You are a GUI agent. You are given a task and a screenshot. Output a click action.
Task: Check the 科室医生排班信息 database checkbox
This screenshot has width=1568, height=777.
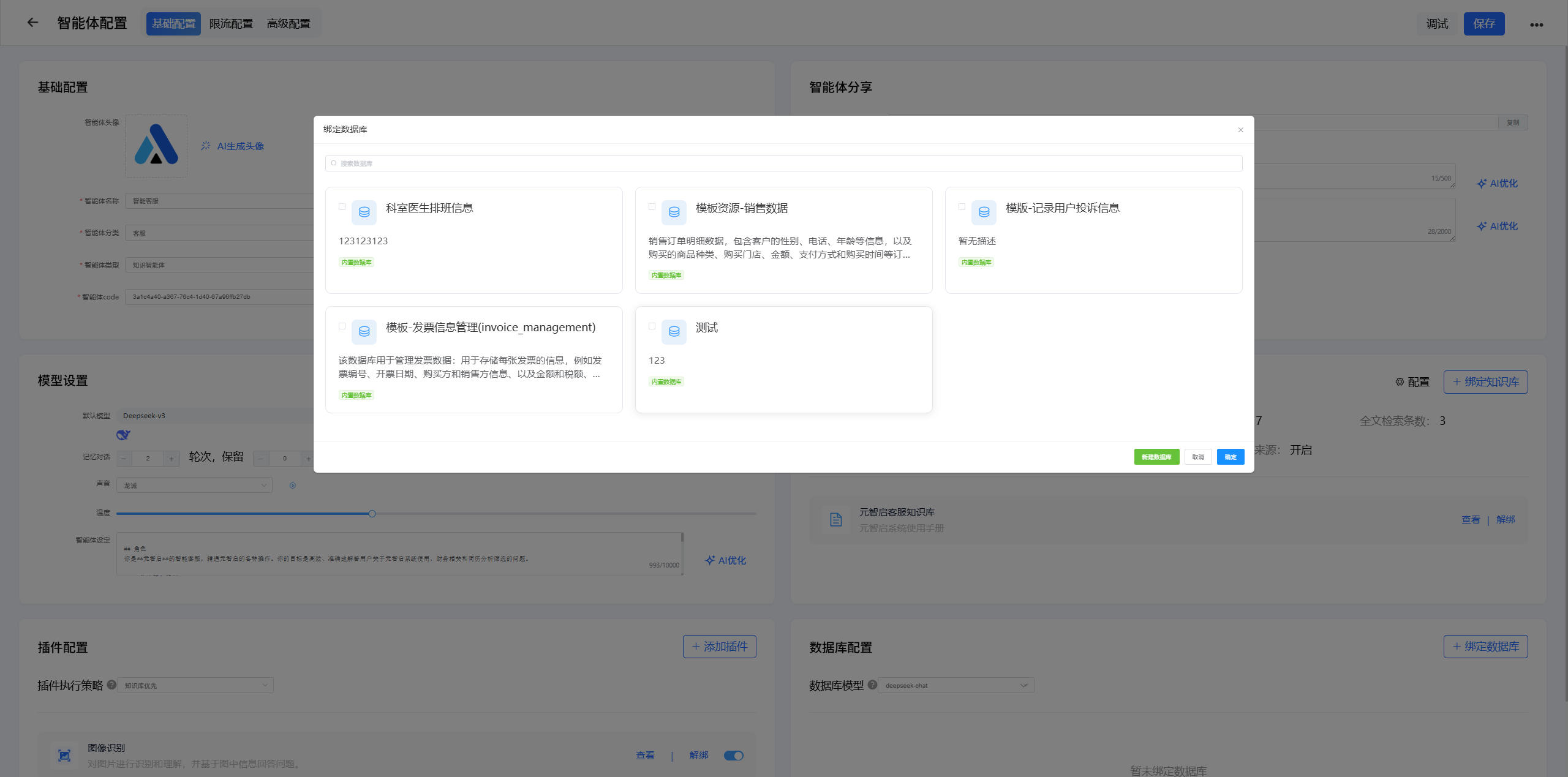click(342, 207)
